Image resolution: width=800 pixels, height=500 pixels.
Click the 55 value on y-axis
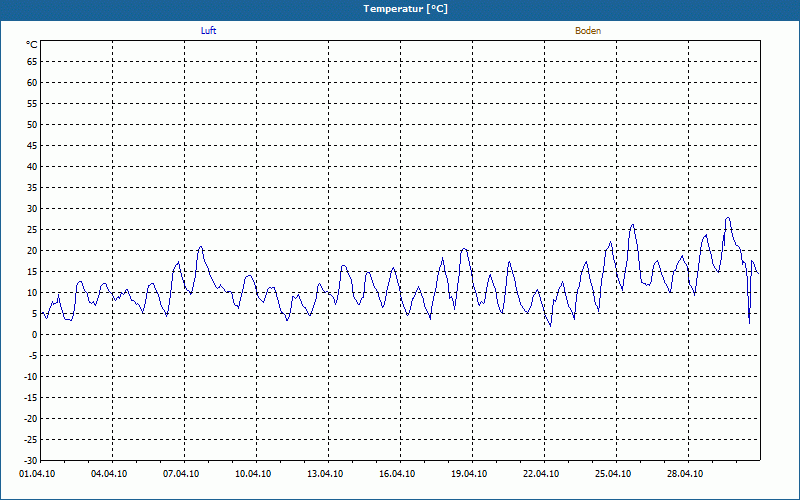tap(32, 104)
